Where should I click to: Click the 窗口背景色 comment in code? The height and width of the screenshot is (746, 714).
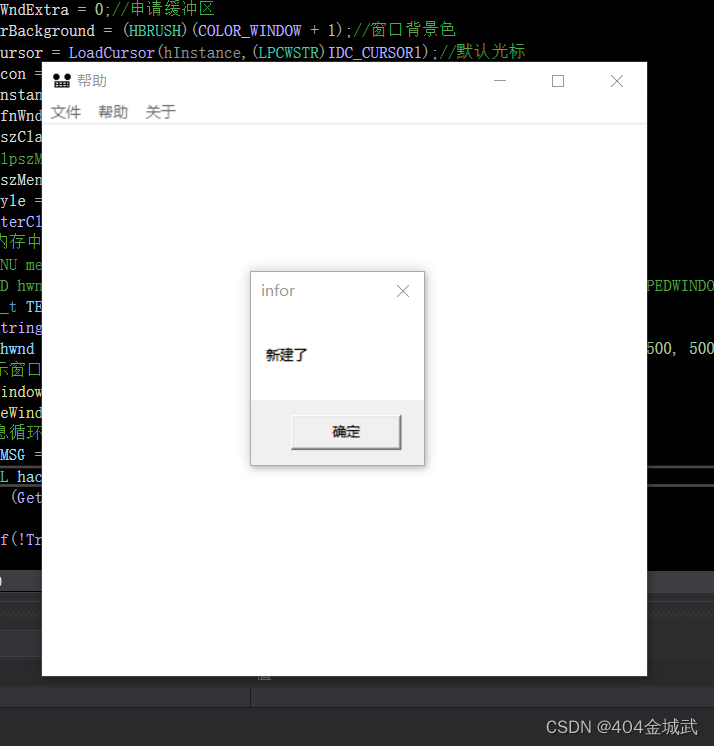tap(404, 30)
